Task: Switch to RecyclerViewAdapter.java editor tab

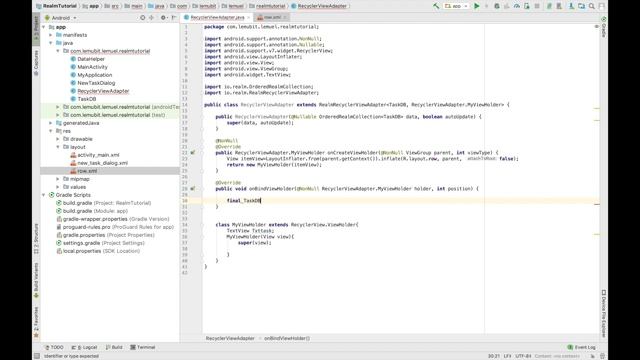Action: click(x=217, y=17)
